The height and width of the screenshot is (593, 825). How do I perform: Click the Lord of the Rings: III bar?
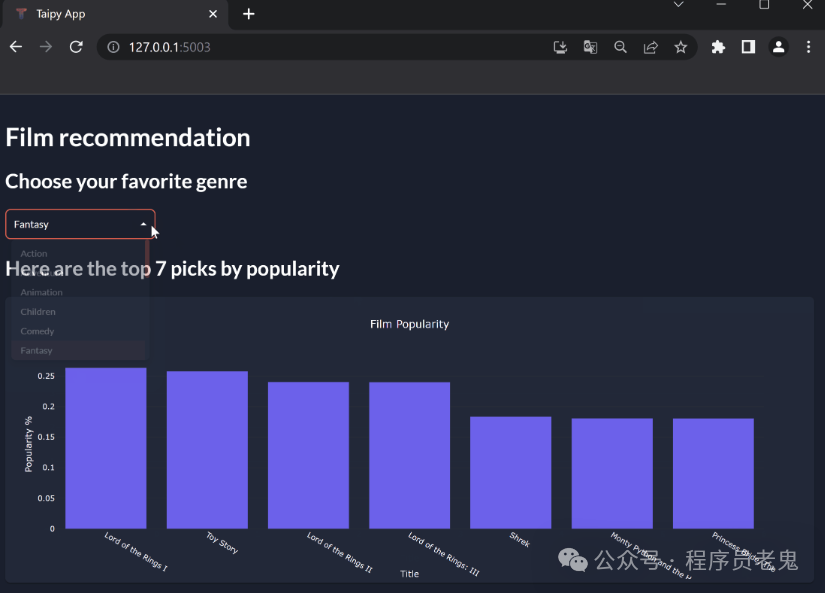tap(409, 455)
